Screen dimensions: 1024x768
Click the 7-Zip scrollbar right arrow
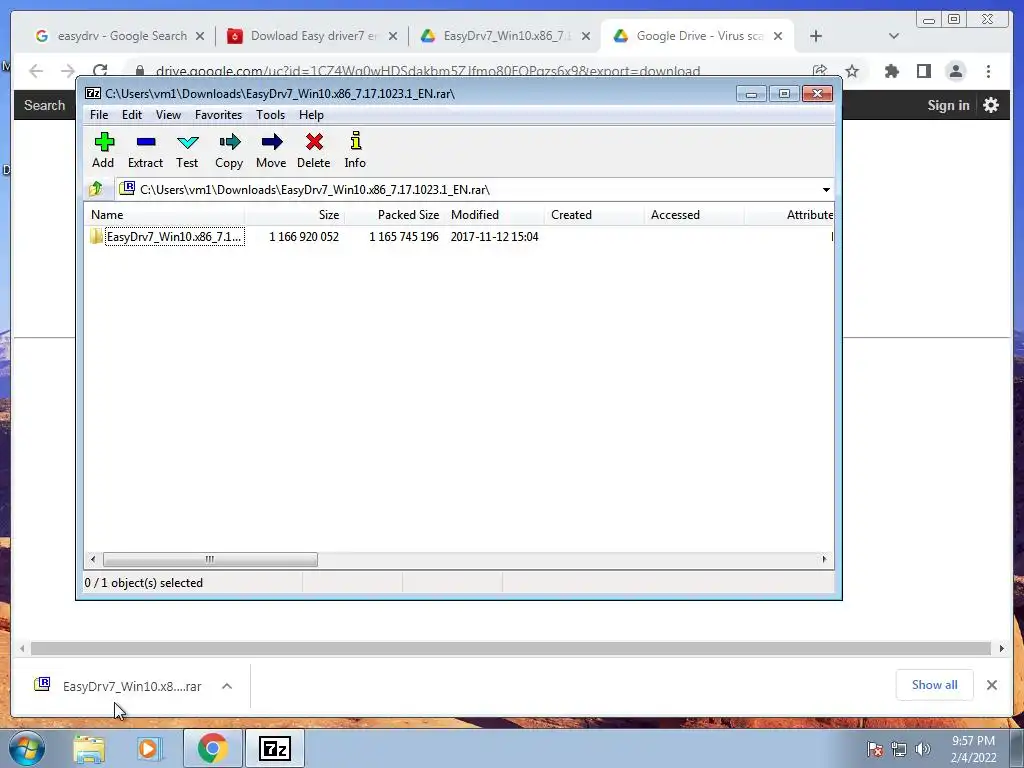click(824, 559)
